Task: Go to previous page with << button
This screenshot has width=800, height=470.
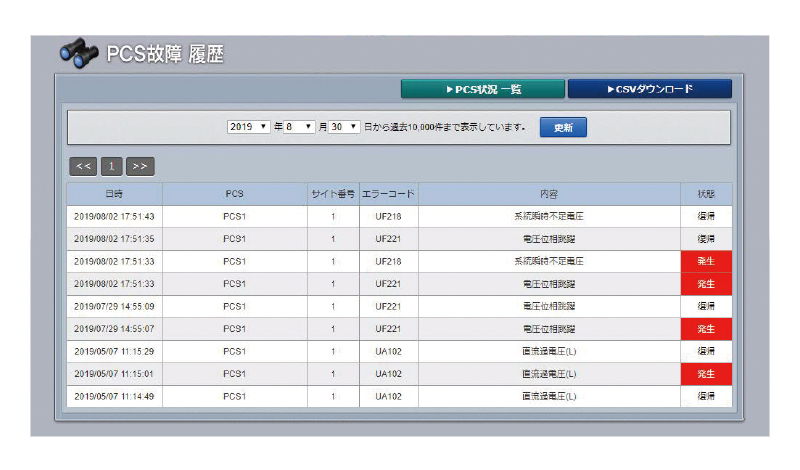Action: [x=83, y=166]
